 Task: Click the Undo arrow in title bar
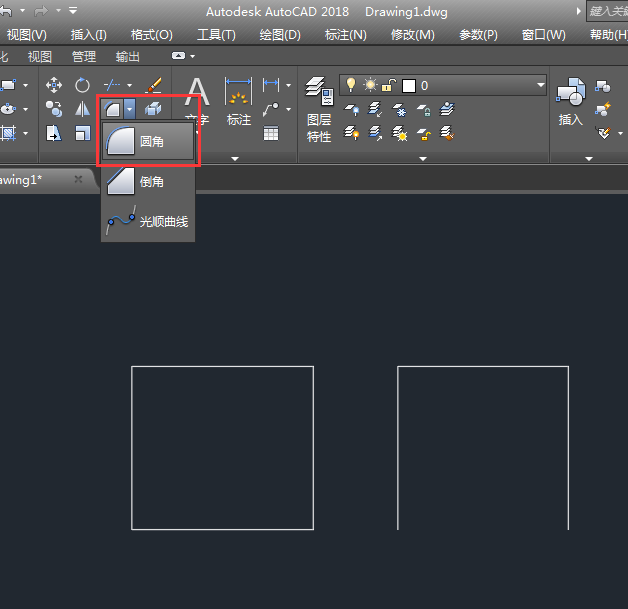[x=6, y=11]
